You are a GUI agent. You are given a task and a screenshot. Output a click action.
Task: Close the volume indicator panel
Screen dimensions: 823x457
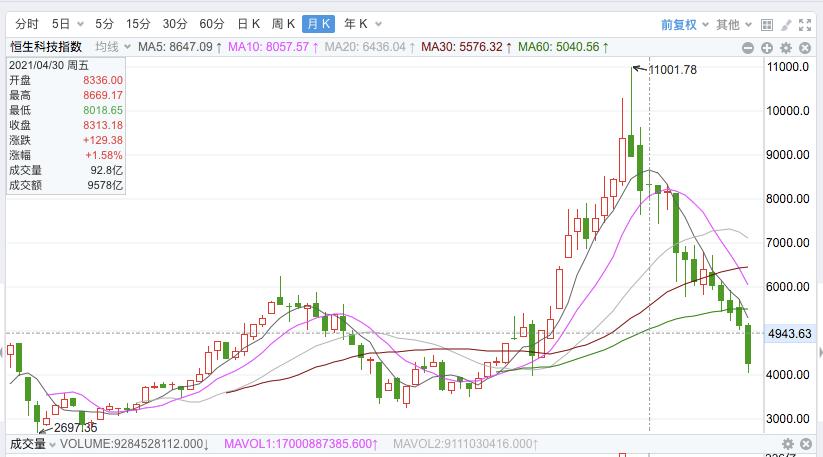pos(804,443)
